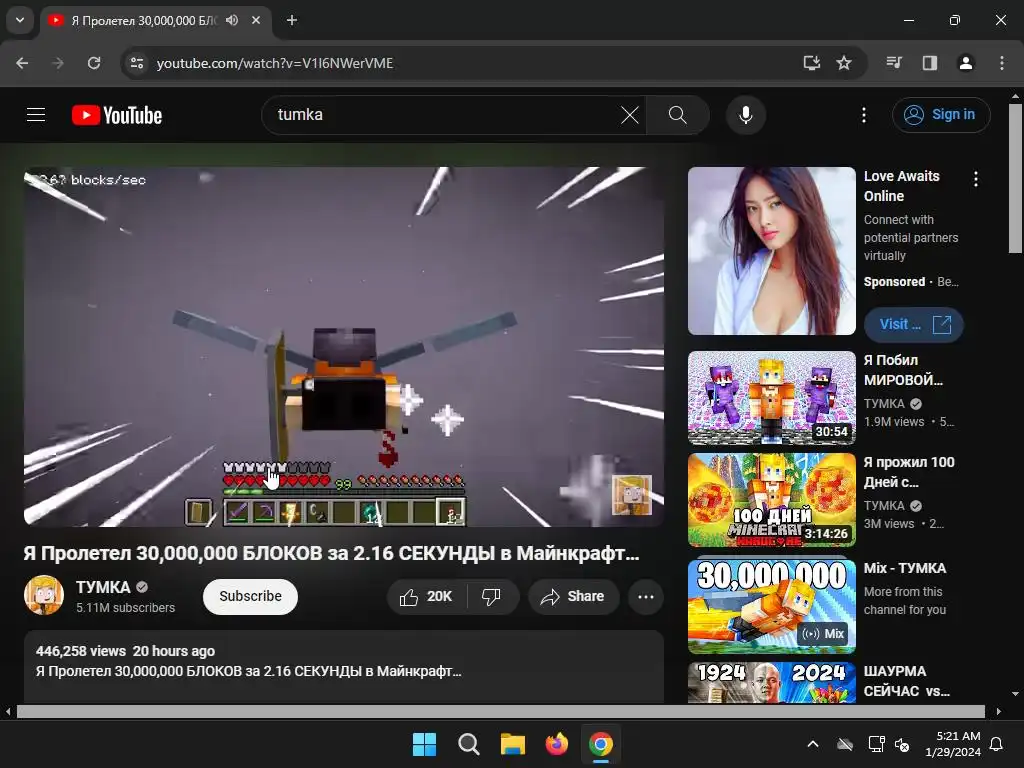Open a new tab with plus
Image resolution: width=1024 pixels, height=768 pixels.
[x=292, y=20]
